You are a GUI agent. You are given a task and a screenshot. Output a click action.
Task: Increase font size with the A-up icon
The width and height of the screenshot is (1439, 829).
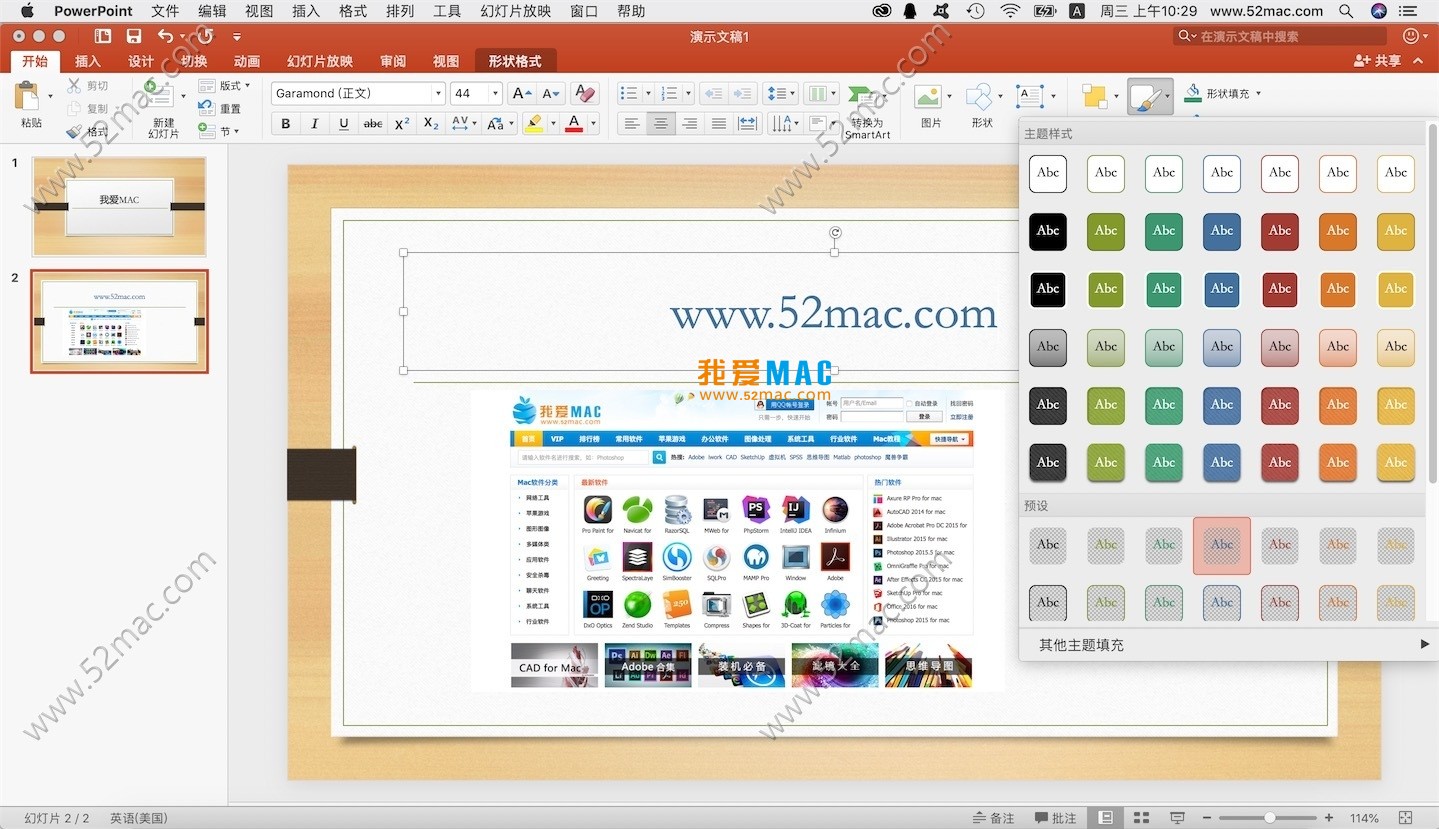[x=521, y=94]
